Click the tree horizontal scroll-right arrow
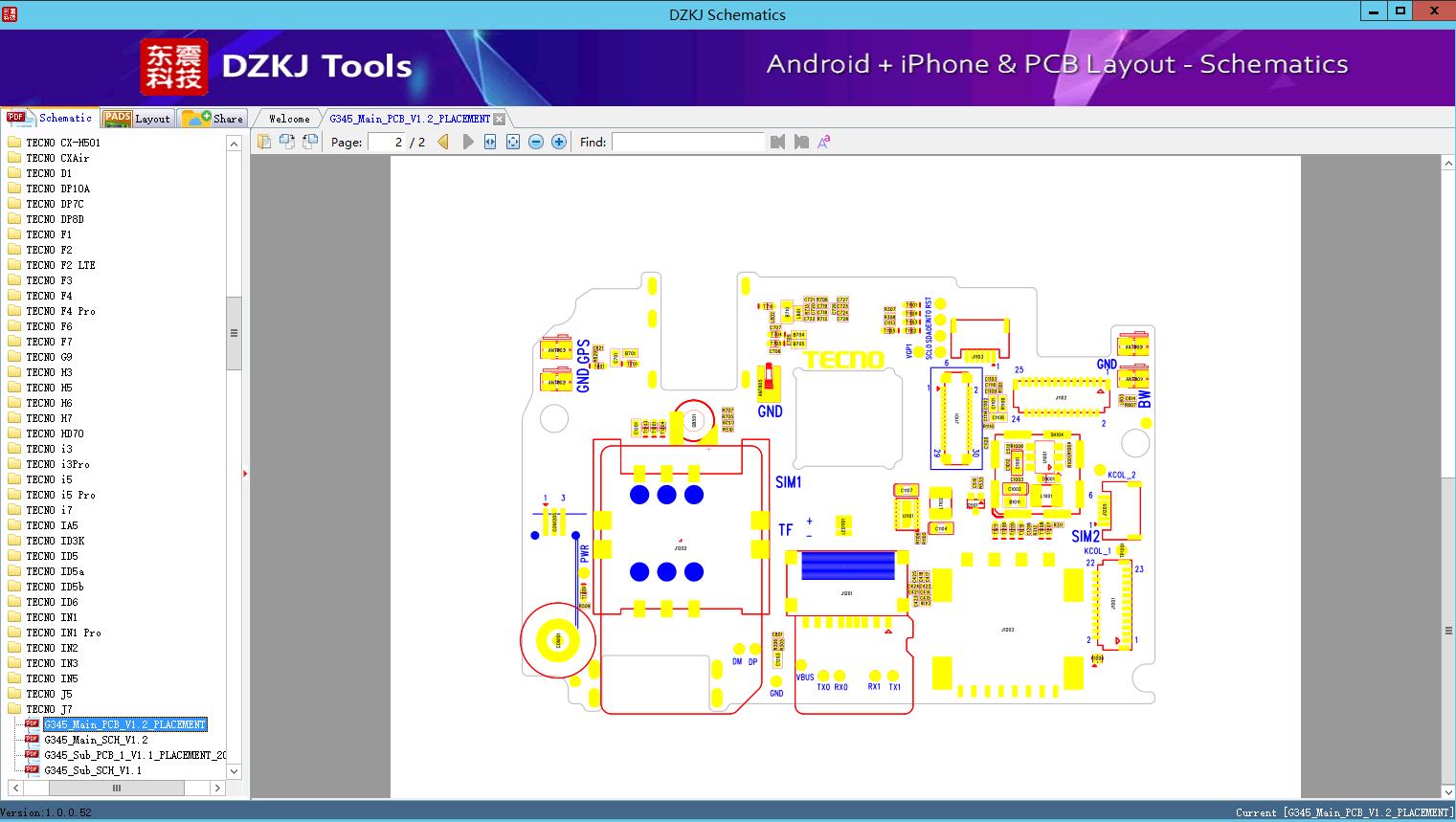 [217, 789]
